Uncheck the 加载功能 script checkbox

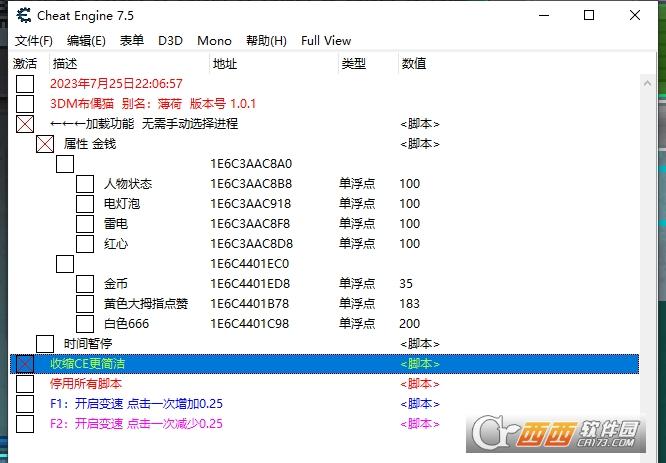click(x=25, y=124)
